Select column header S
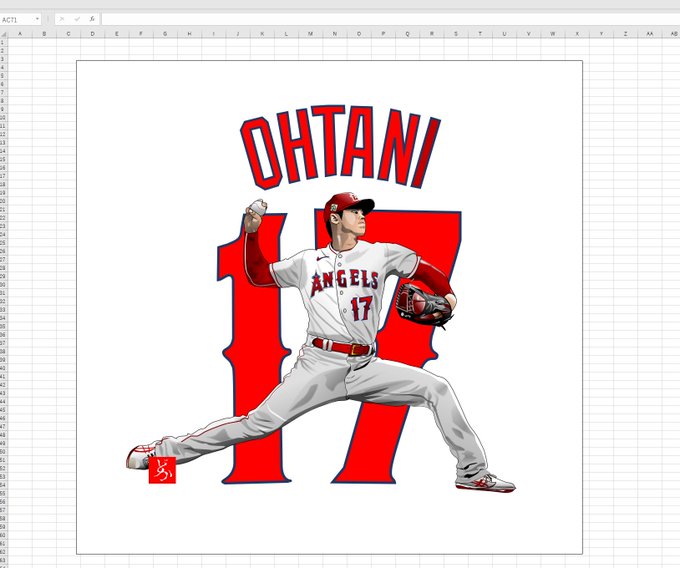The height and width of the screenshot is (568, 680). (456, 34)
